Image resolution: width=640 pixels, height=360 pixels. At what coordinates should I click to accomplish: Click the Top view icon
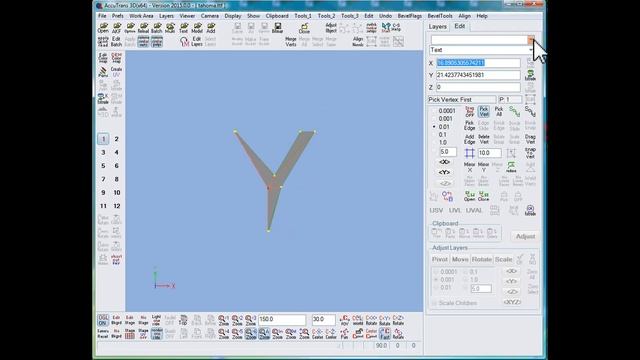[x=183, y=320]
